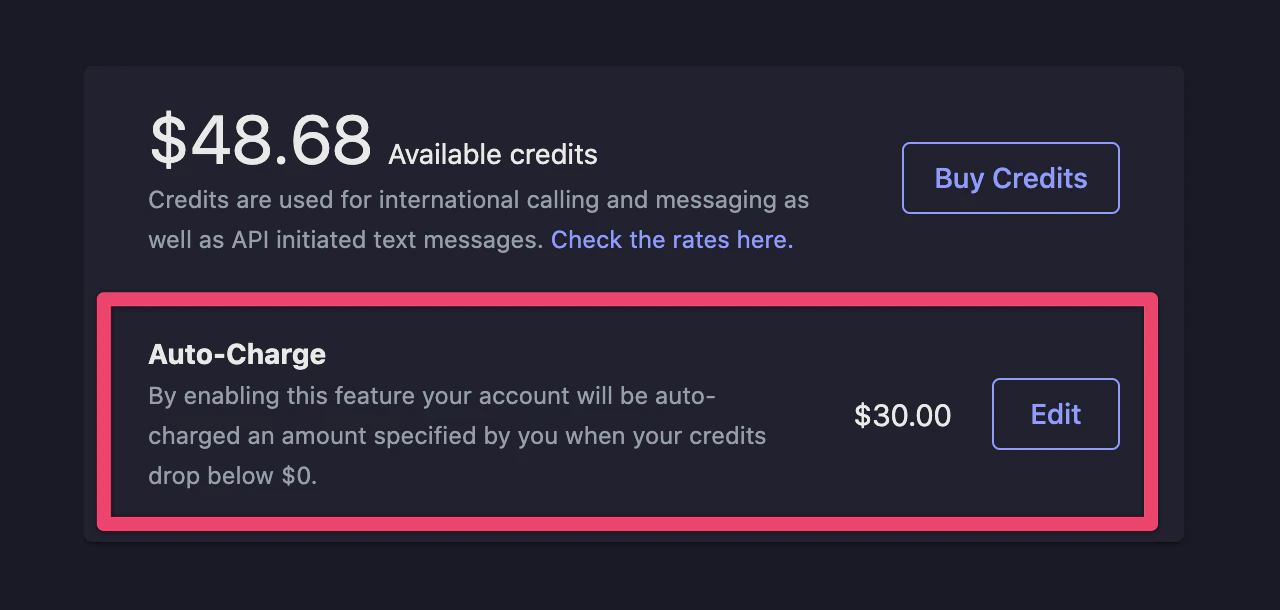
Task: Click inside the Buy Credits button outline
Action: 1010,177
